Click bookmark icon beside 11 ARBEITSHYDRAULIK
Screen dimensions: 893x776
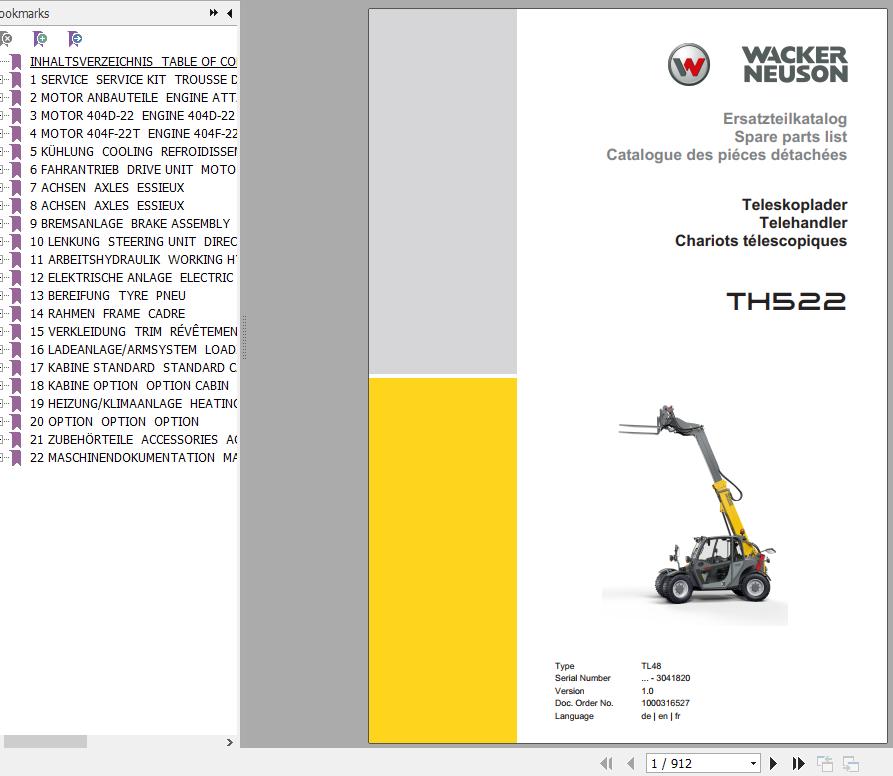point(17,260)
